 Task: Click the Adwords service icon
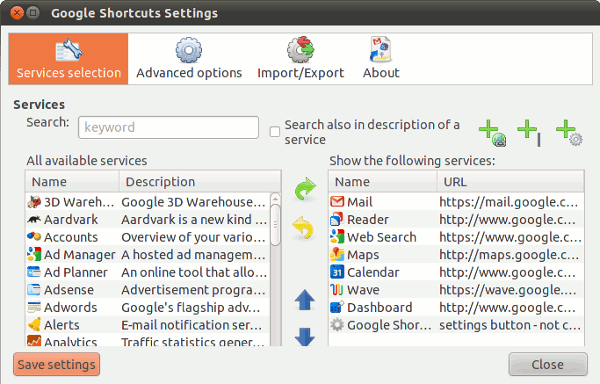(34, 307)
